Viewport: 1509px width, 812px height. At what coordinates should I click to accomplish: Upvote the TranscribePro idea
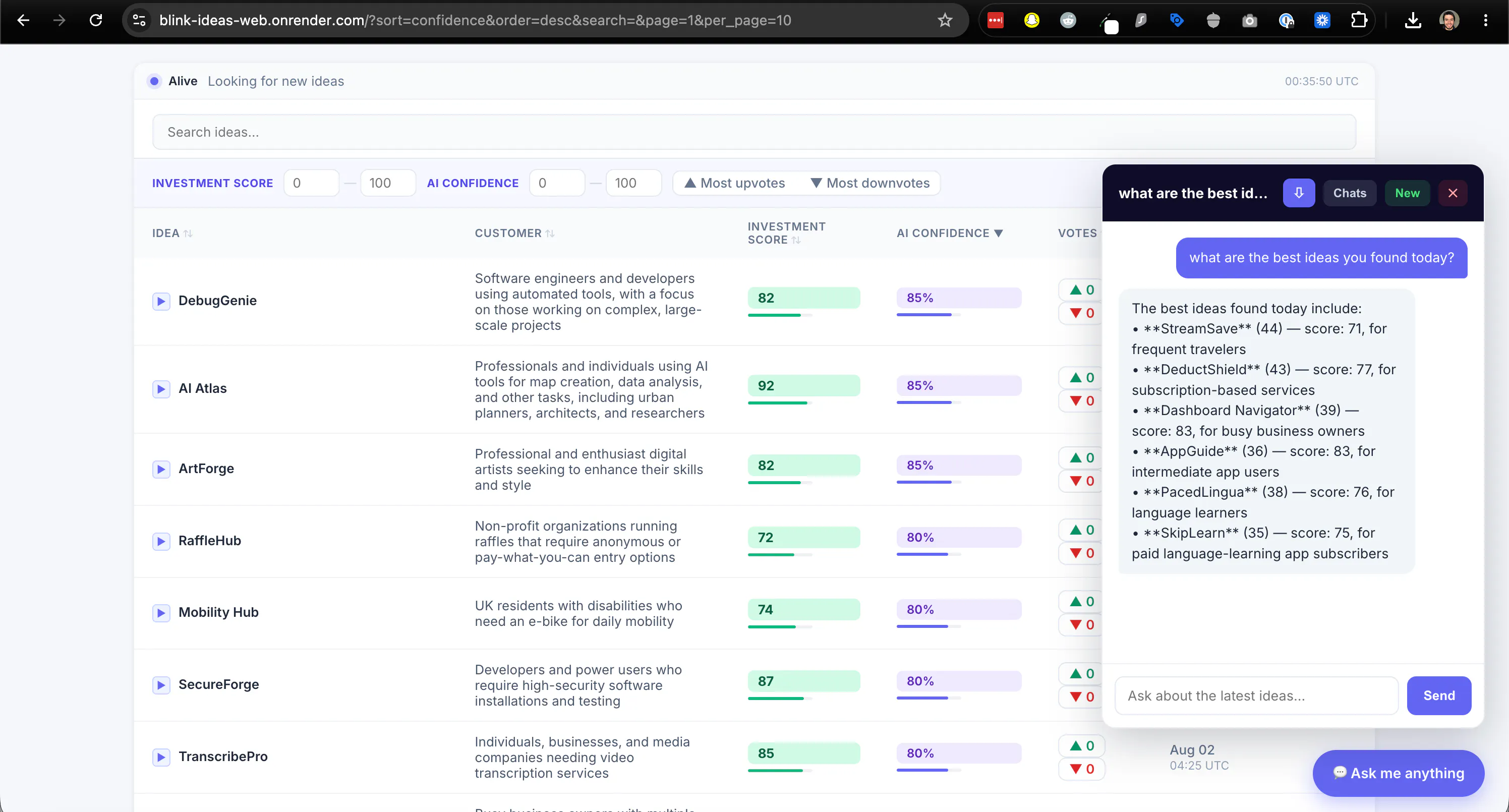(1081, 746)
